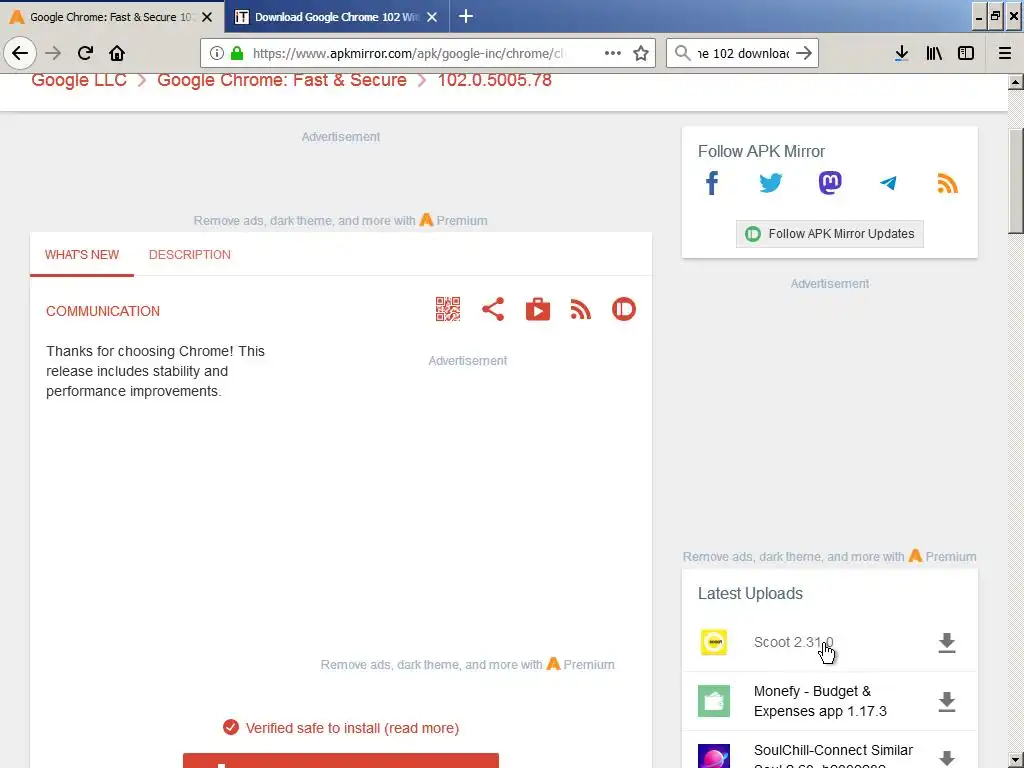Screen dimensions: 1024x768
Task: Go back to the previous page
Action: pyautogui.click(x=20, y=53)
